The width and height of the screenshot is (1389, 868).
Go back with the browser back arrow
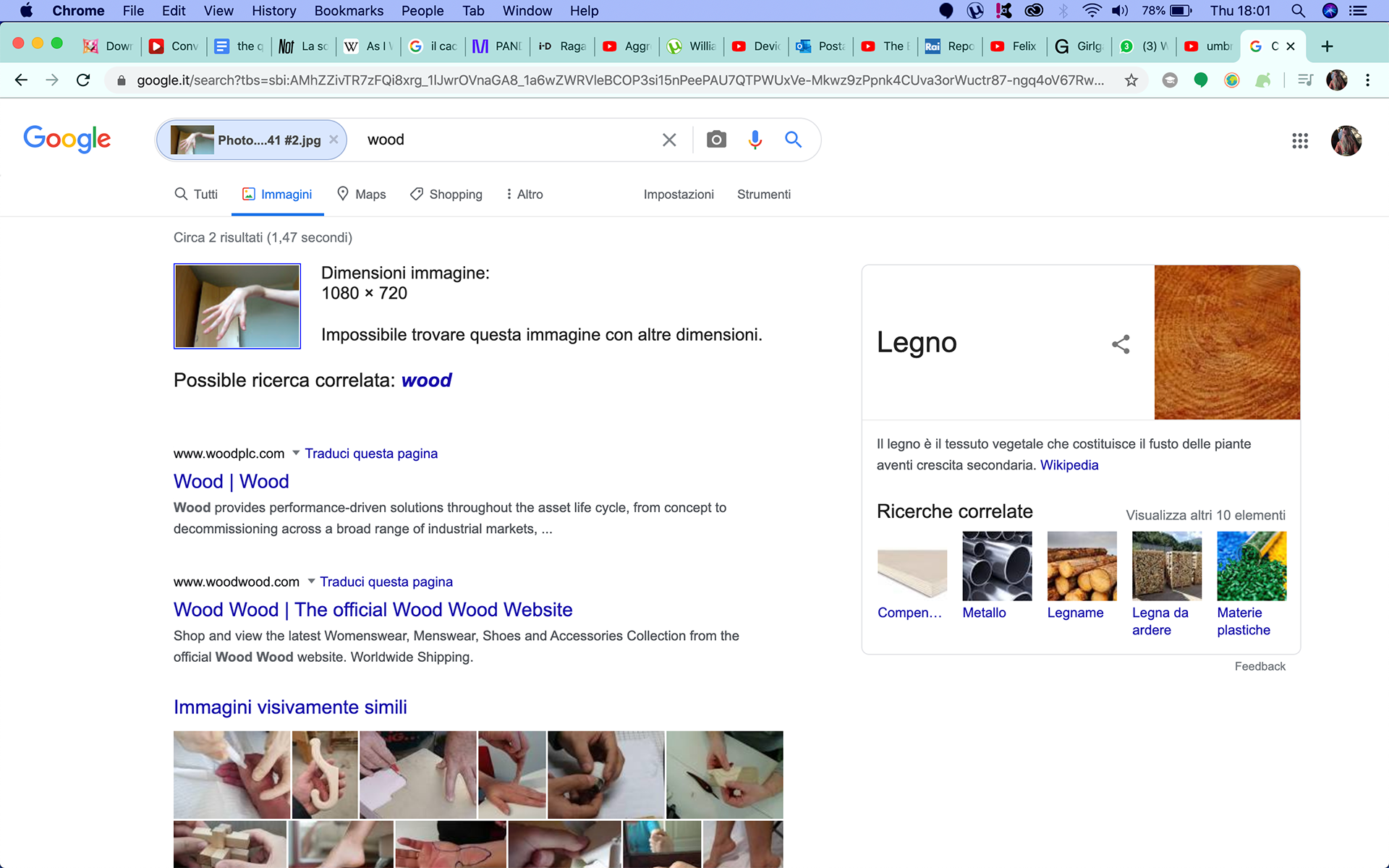[x=21, y=80]
